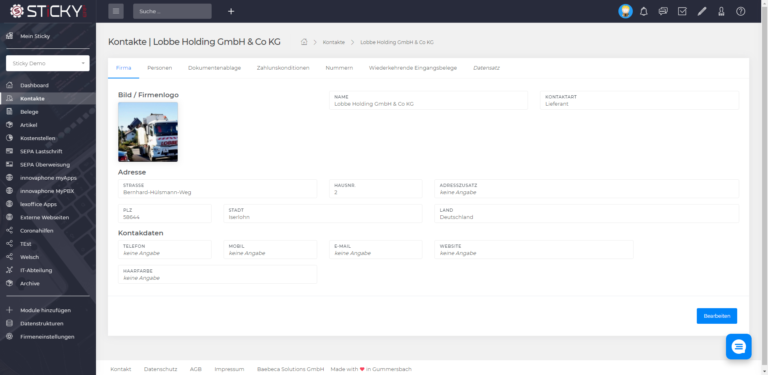Select the Dokumentenablage tab
The image size is (768, 375).
[x=215, y=68]
